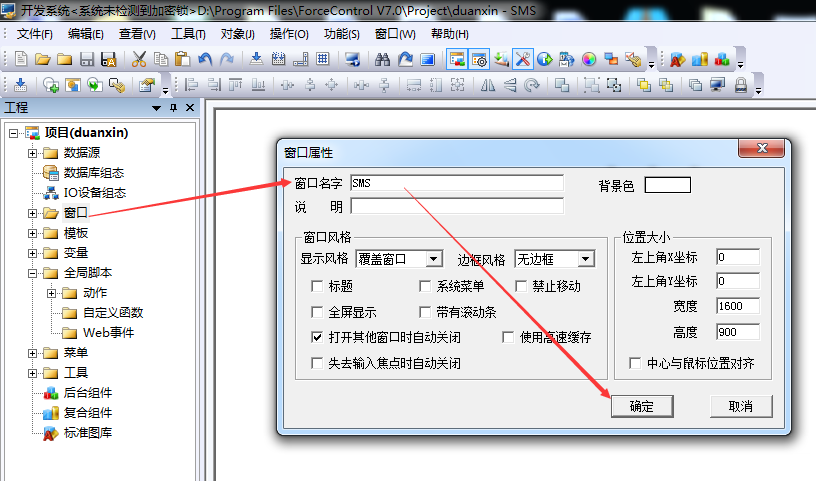Open the 显示风格 dropdown
Screen dimensions: 816x481
pyautogui.click(x=434, y=259)
